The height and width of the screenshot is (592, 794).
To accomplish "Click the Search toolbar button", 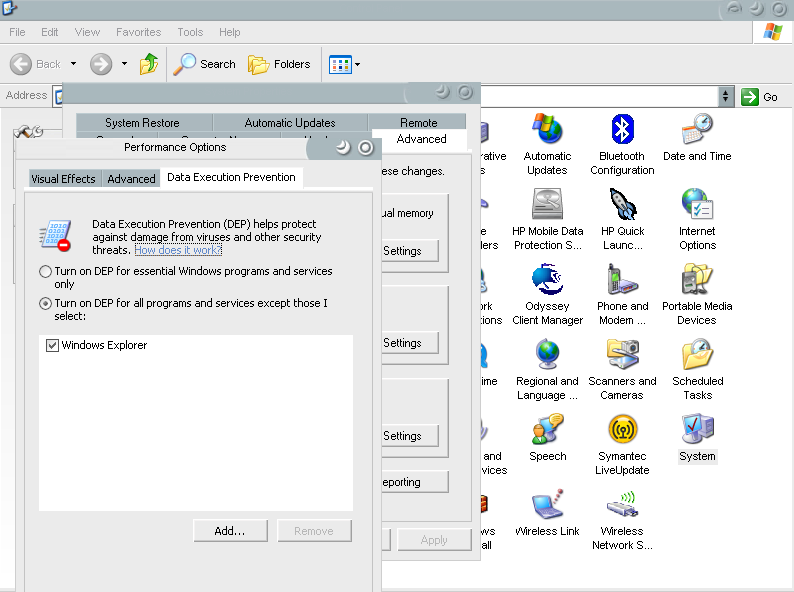I will pyautogui.click(x=205, y=64).
